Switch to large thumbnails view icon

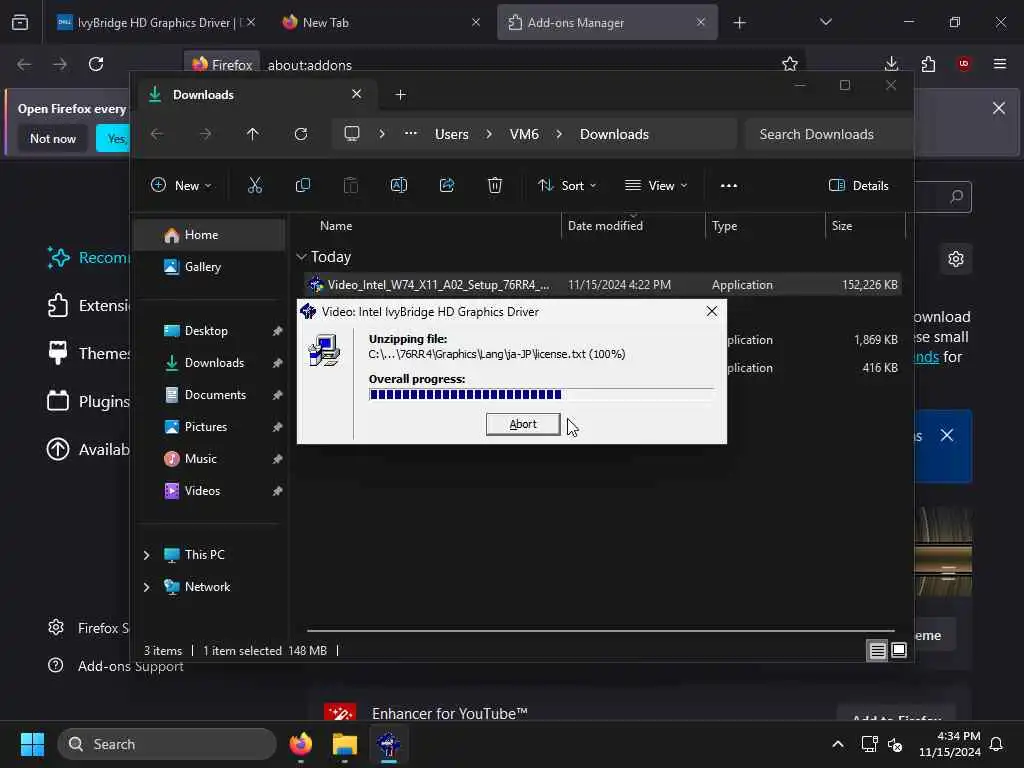(x=899, y=650)
